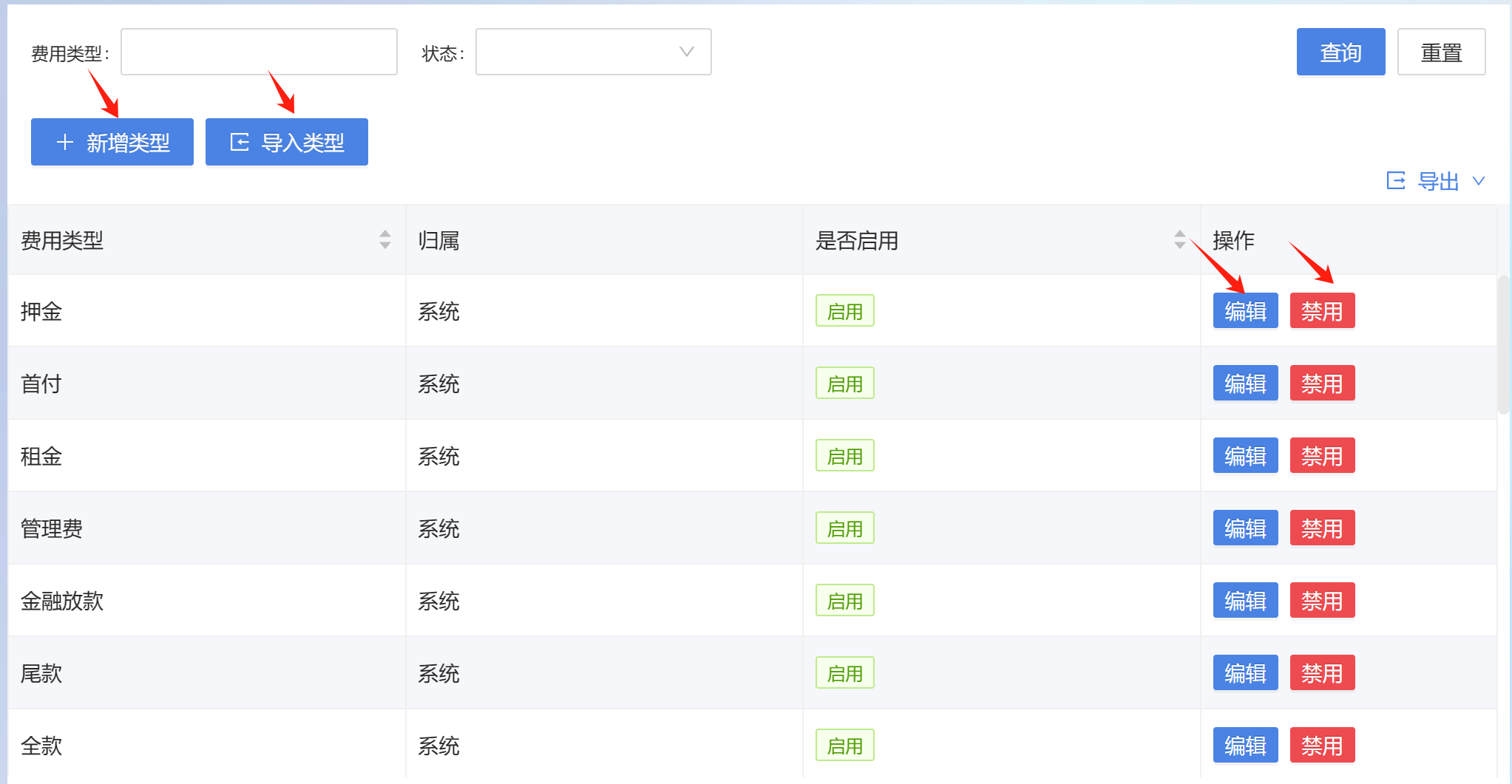Click the 新增类型 add button
Image resolution: width=1512 pixels, height=784 pixels.
tap(112, 142)
